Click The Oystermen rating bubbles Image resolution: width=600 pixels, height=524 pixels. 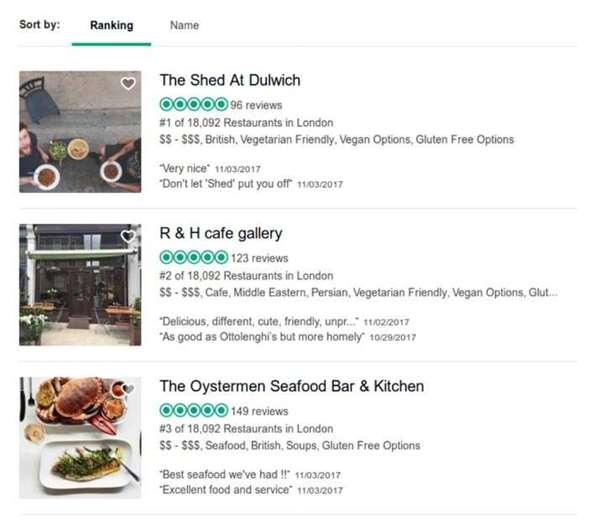tap(193, 410)
